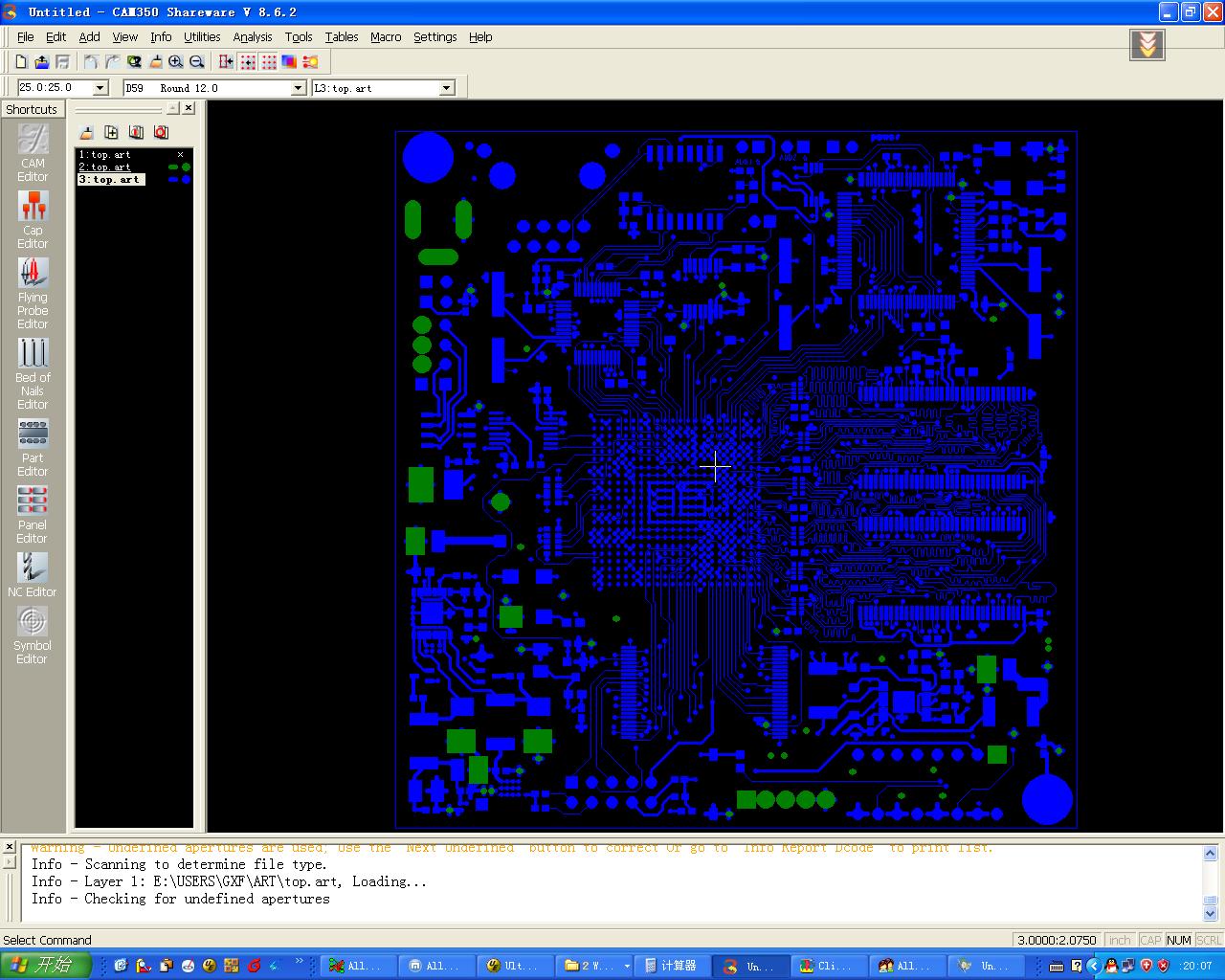Image resolution: width=1225 pixels, height=980 pixels.
Task: Expand the D59 Round 12.0 aperture dropdown
Action: coord(298,88)
